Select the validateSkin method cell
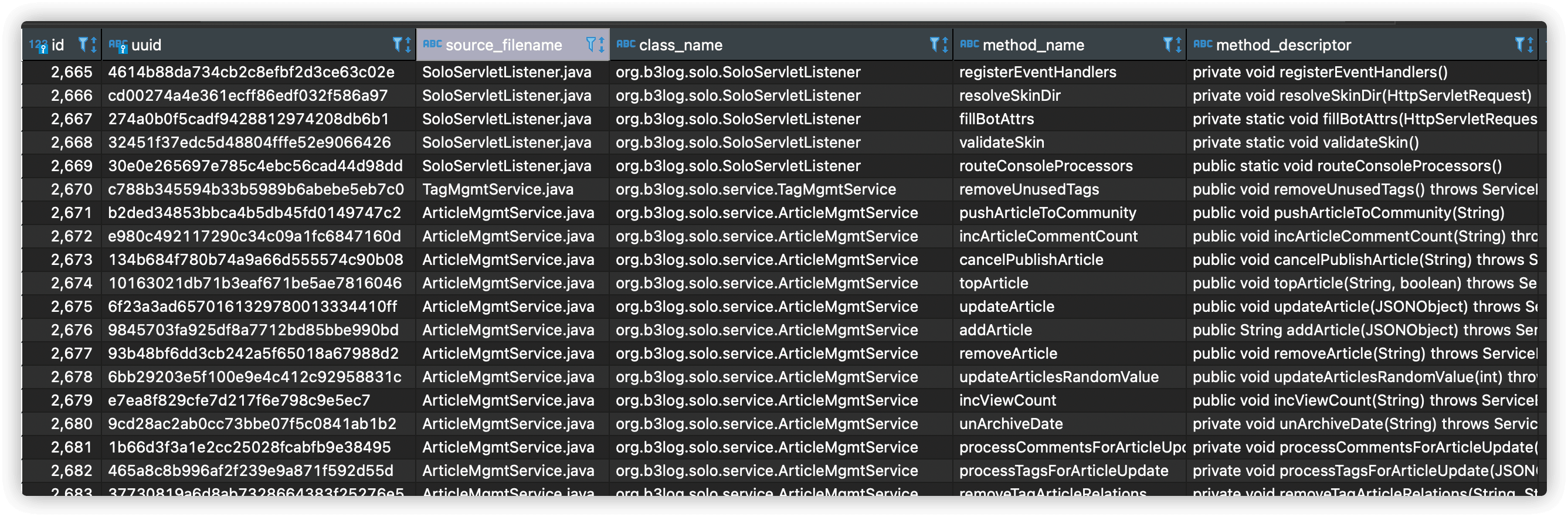This screenshot has height=517, width=1568. point(1070,142)
